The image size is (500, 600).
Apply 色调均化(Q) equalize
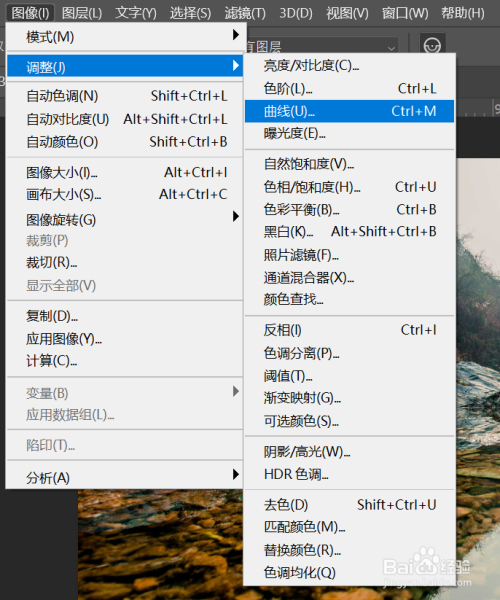pyautogui.click(x=349, y=572)
